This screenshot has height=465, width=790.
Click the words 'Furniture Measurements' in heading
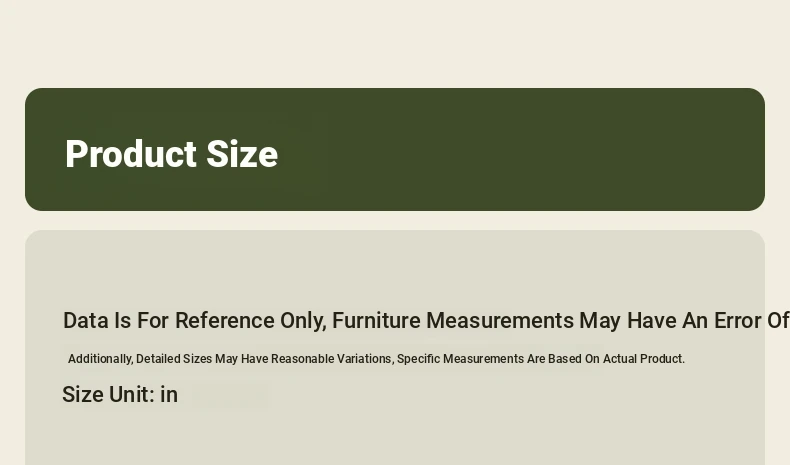pos(452,321)
